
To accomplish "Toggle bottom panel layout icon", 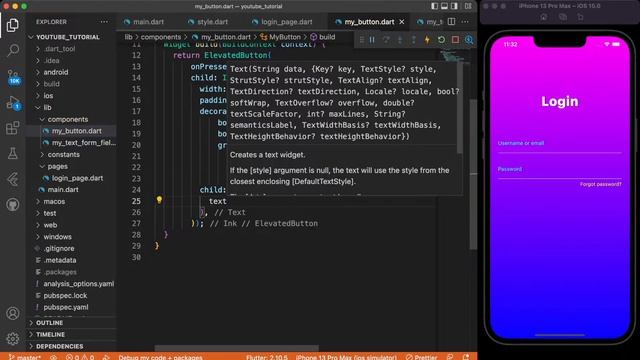I will coord(444,6).
